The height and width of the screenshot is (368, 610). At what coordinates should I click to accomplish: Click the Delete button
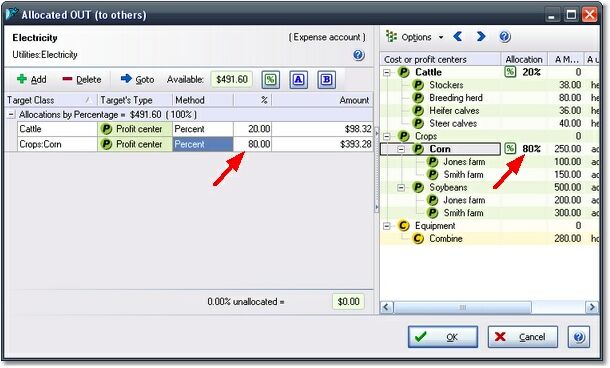pyautogui.click(x=82, y=79)
